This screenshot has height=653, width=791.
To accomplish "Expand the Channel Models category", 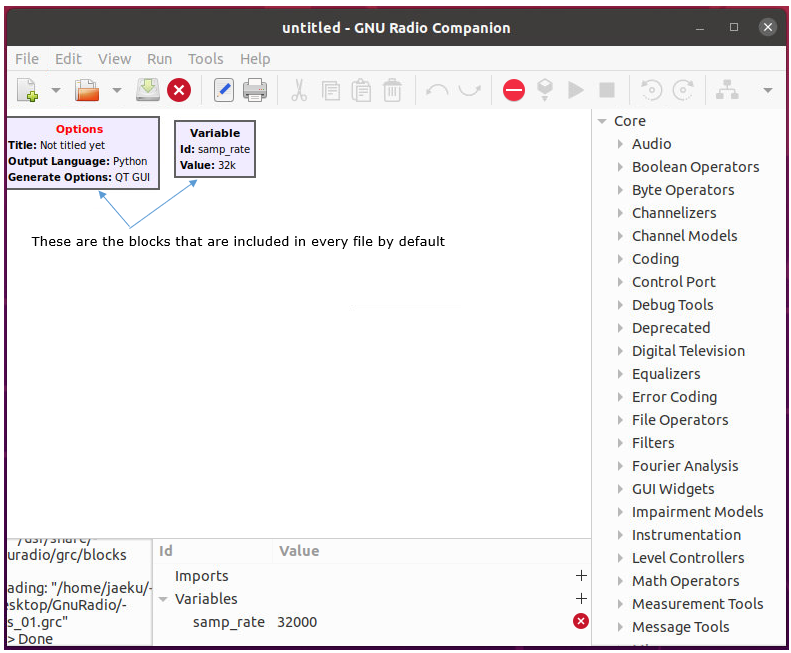I will point(620,236).
